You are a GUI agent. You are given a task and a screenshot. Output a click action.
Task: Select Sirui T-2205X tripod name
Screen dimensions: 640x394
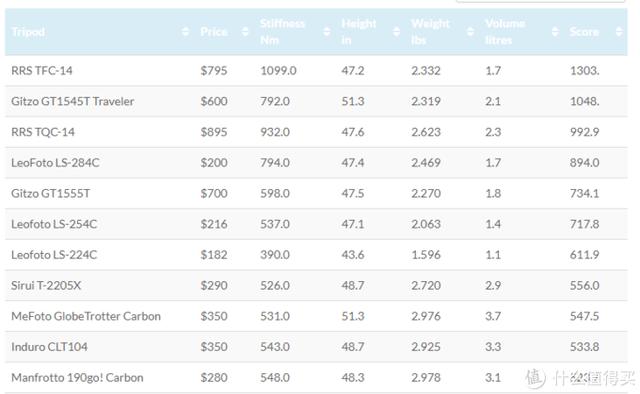click(x=46, y=285)
